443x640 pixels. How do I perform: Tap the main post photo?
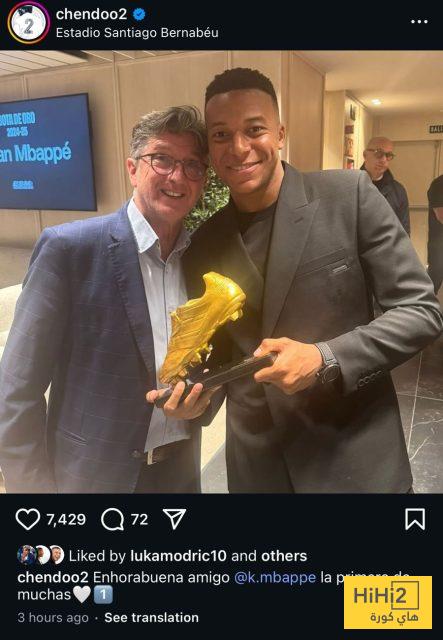(x=221, y=272)
